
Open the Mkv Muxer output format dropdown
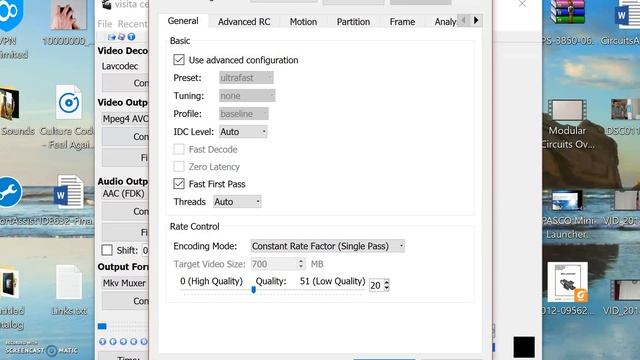coord(124,283)
